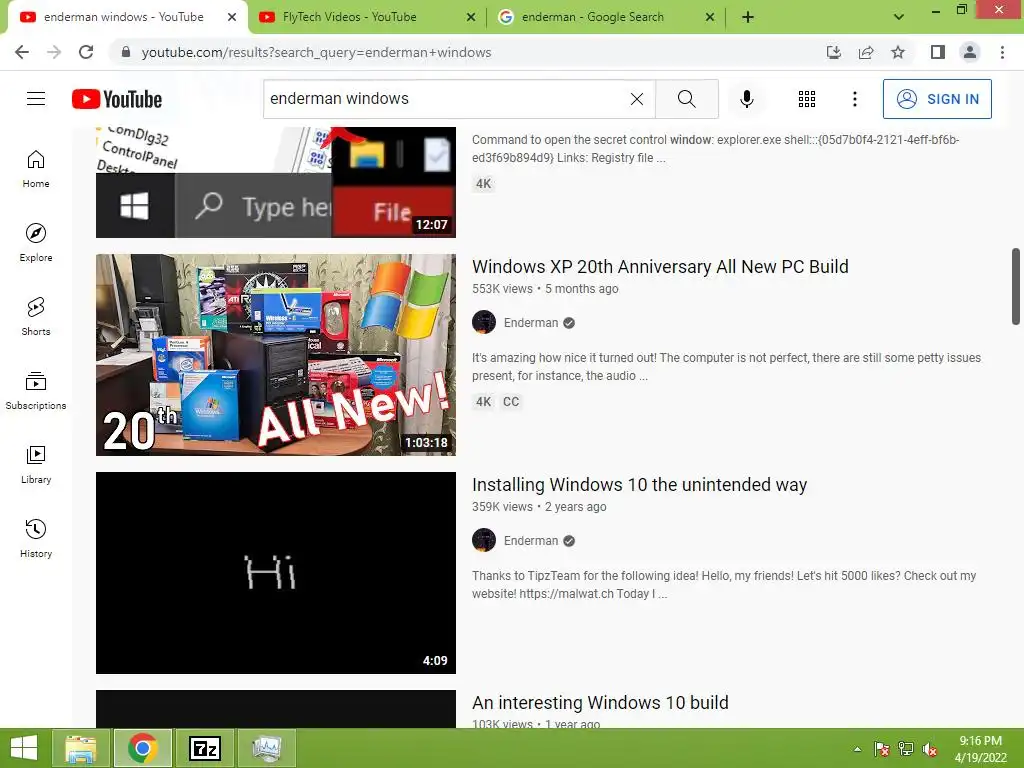The image size is (1024, 768).
Task: Open Explore in the YouTube sidebar
Action: coord(36,242)
